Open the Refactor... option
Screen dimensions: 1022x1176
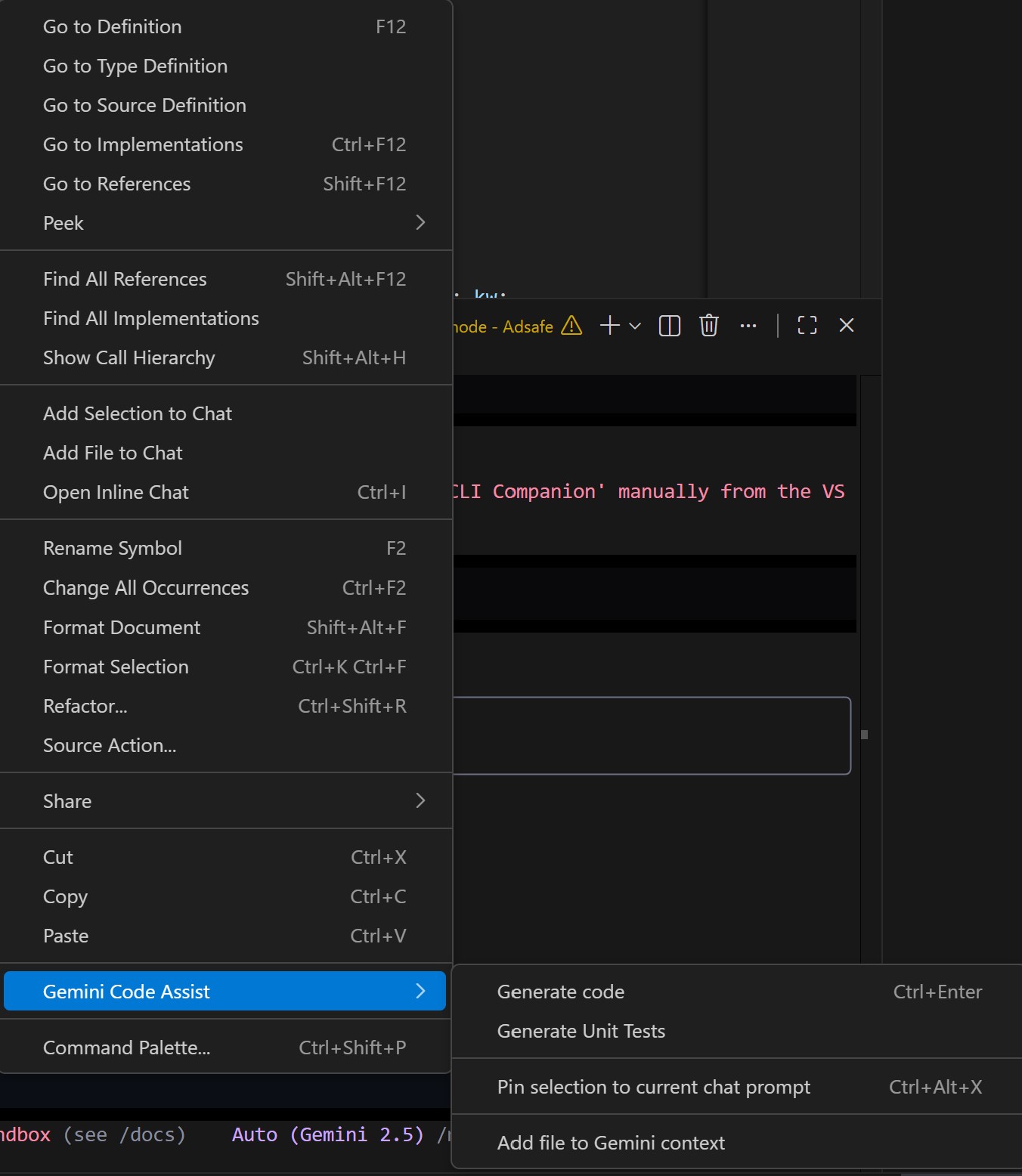[x=225, y=706]
